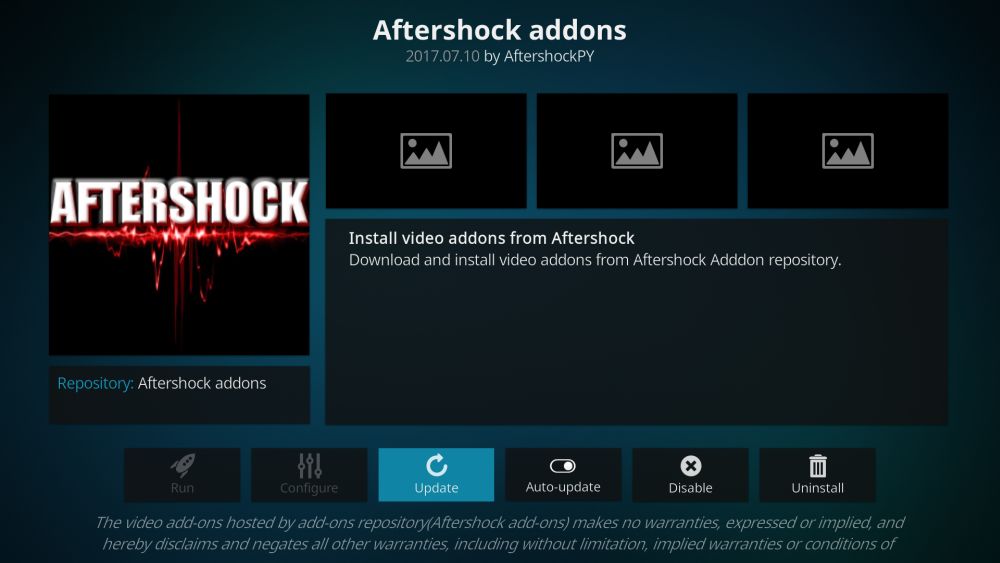Image resolution: width=1000 pixels, height=563 pixels.
Task: Click the AftershockPY author name
Action: point(549,56)
